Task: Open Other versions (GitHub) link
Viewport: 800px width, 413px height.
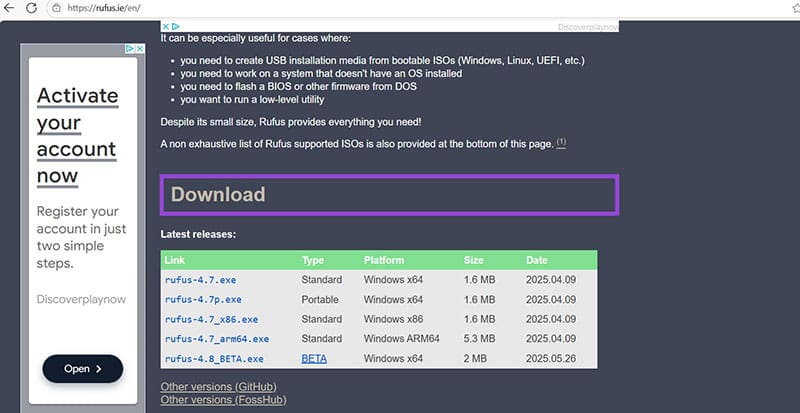Action: [218, 386]
